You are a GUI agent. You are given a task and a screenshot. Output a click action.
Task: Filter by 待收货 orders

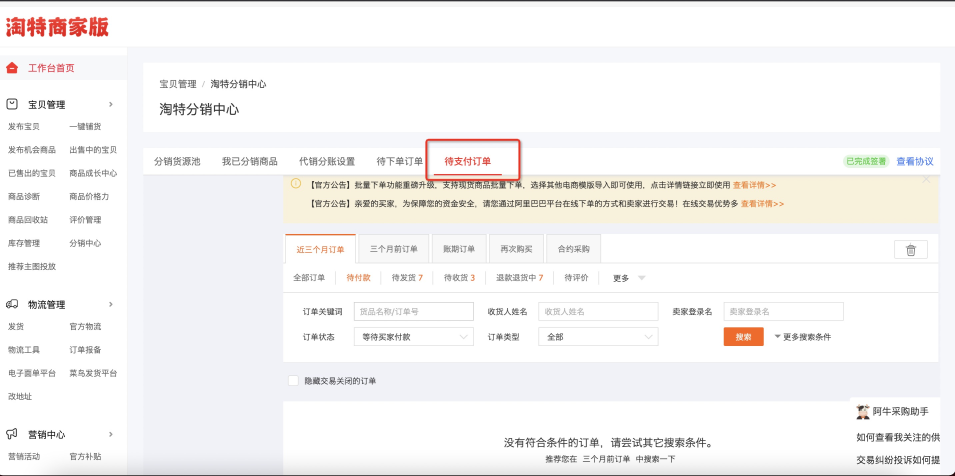pyautogui.click(x=459, y=278)
